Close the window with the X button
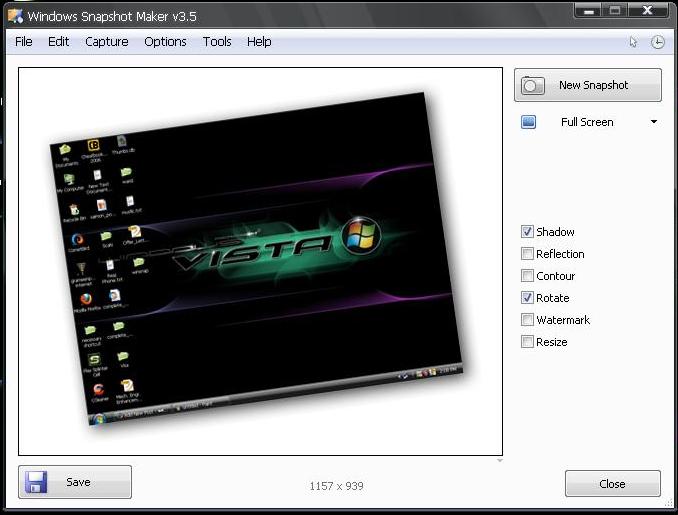This screenshot has height=515, width=678. tap(647, 11)
